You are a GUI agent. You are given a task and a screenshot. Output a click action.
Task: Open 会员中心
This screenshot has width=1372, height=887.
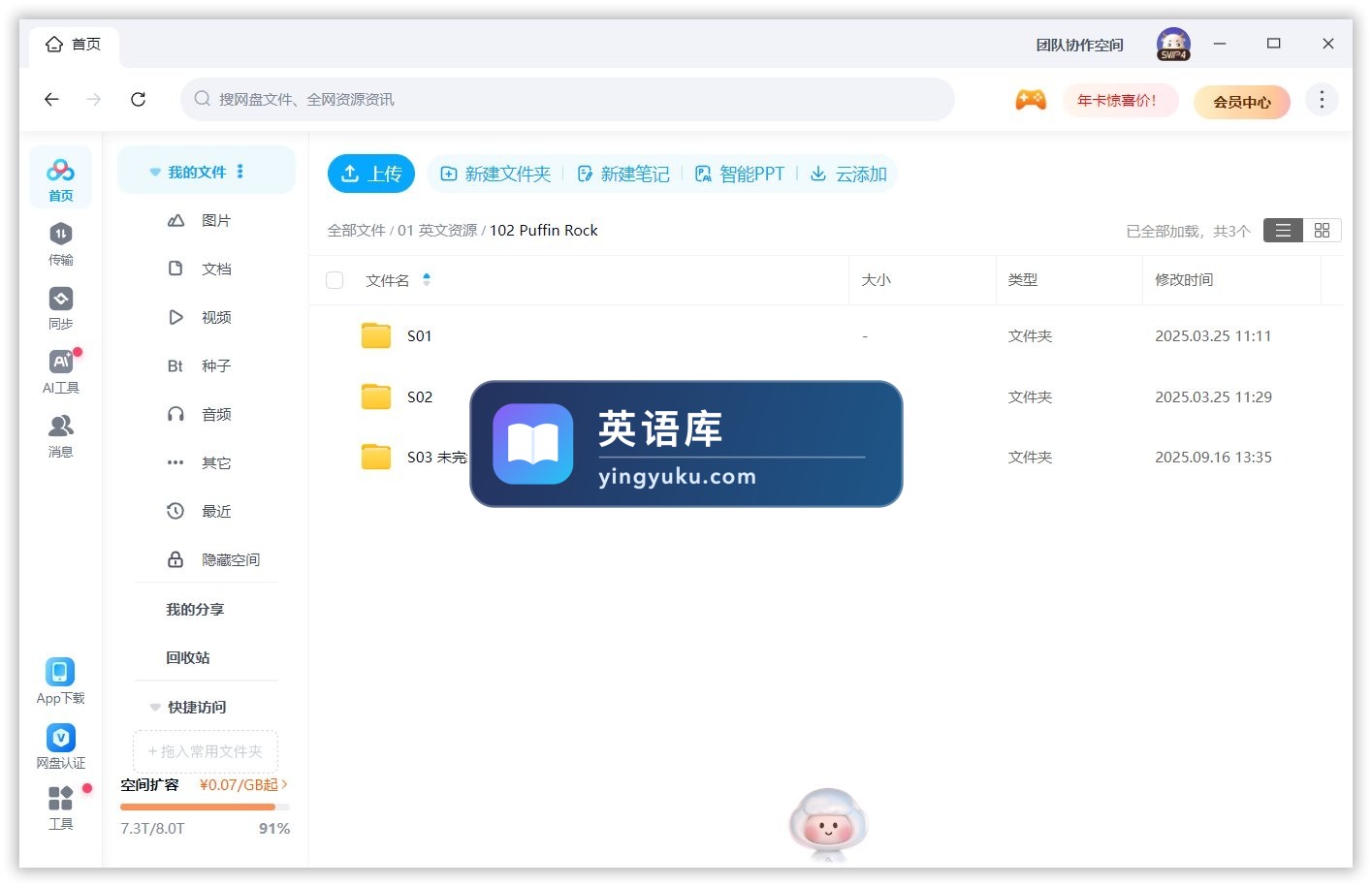point(1242,101)
